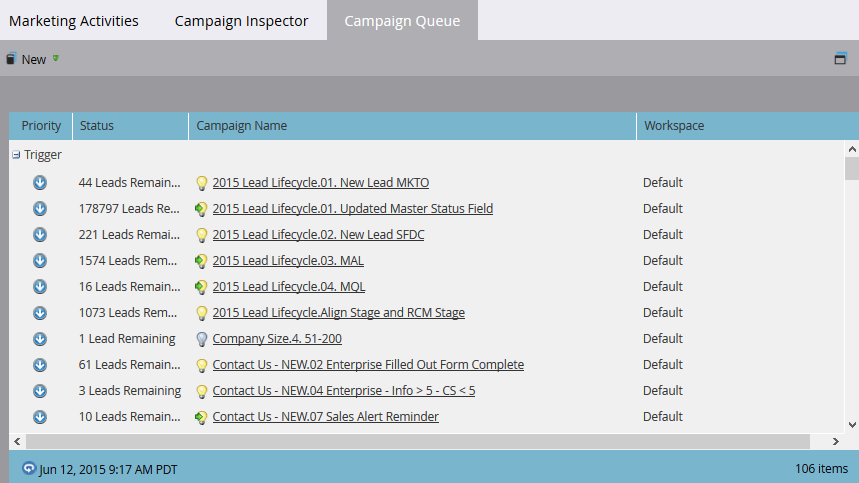Click priority arrow for 03. MAL row
The image size is (859, 483).
click(39, 261)
